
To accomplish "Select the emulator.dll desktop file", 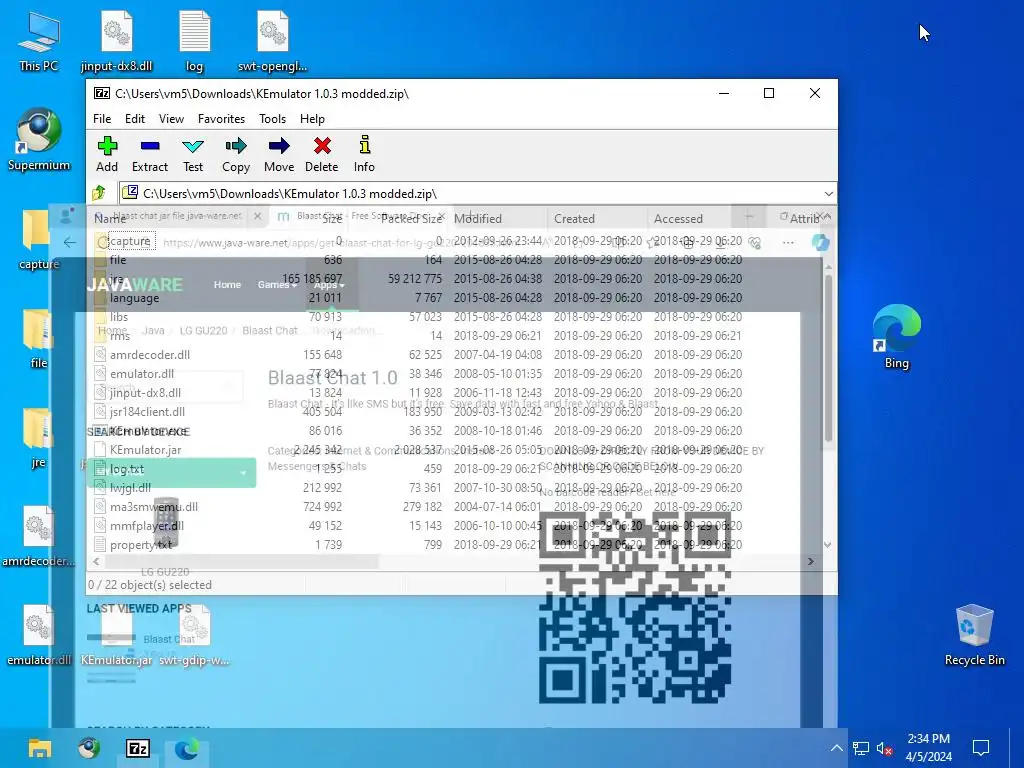I will [x=39, y=636].
